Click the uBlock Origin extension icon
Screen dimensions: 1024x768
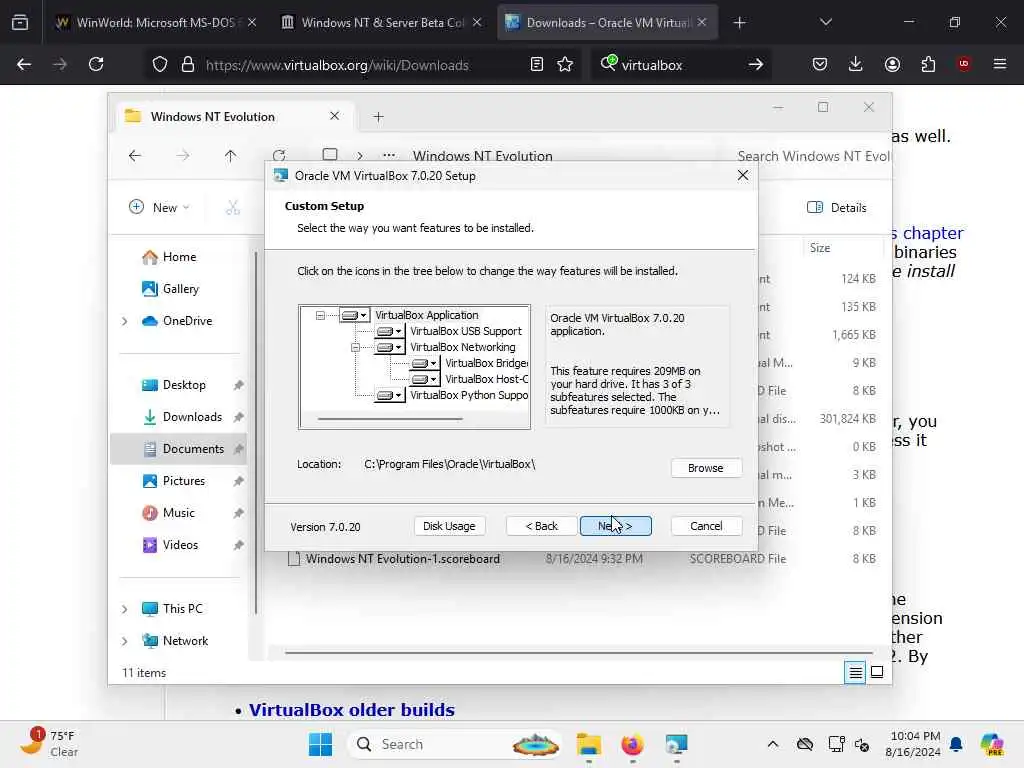[x=964, y=65]
